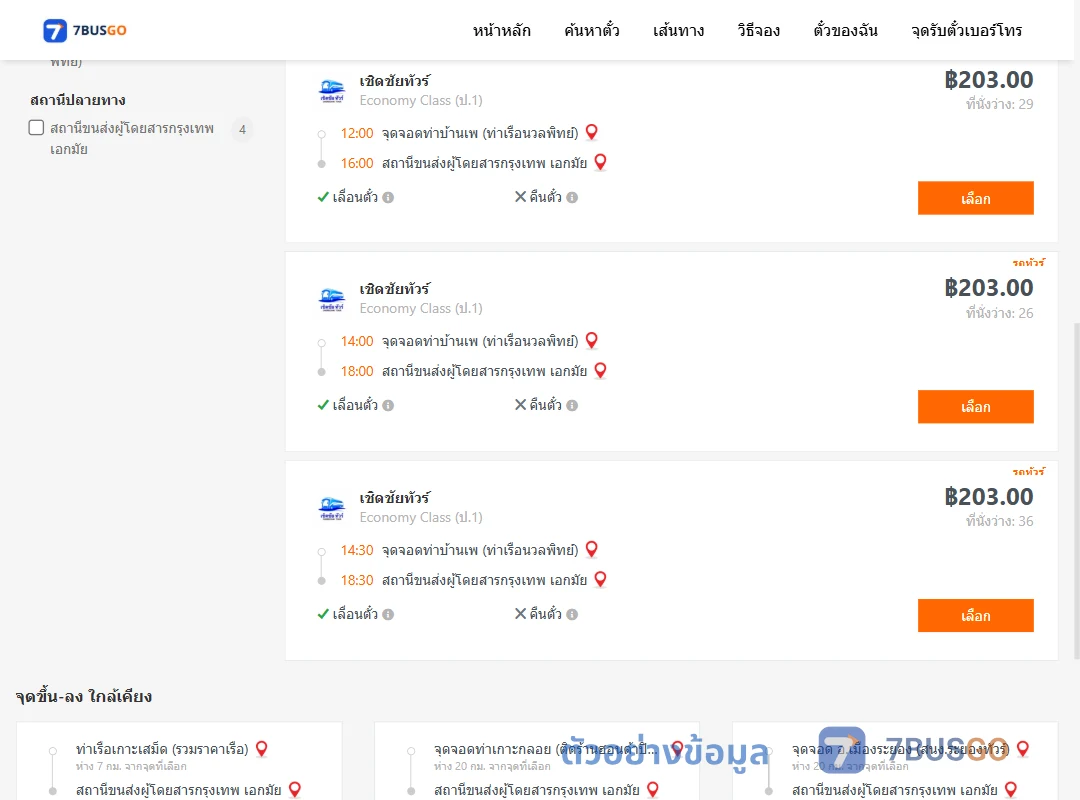Click info icon beside คืนตั๋ว on 14:30 trip
Image resolution: width=1080 pixels, height=800 pixels.
coord(572,615)
